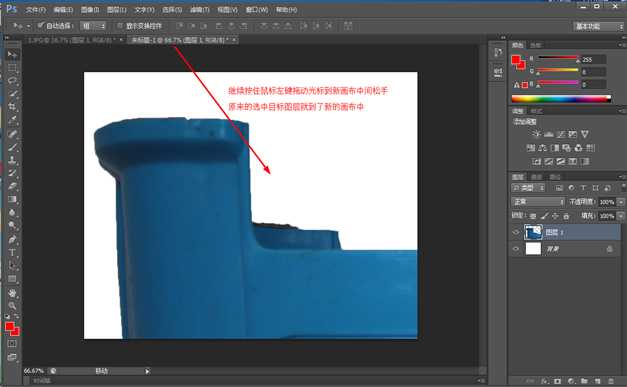This screenshot has width=627, height=387.
Task: Toggle lock position icon
Action: (555, 216)
